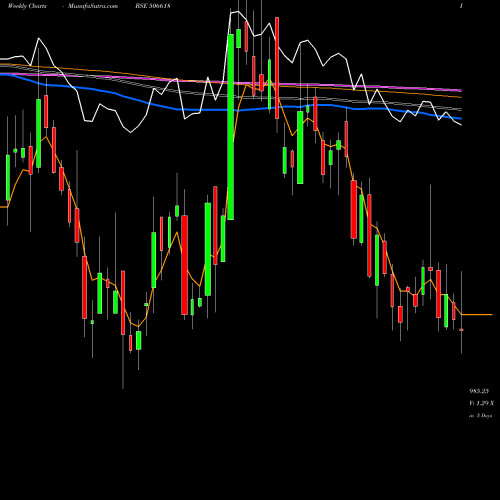The width and height of the screenshot is (500, 500).
Task: Click the 'Weekly Charts' title text
Action: (x=27, y=6)
